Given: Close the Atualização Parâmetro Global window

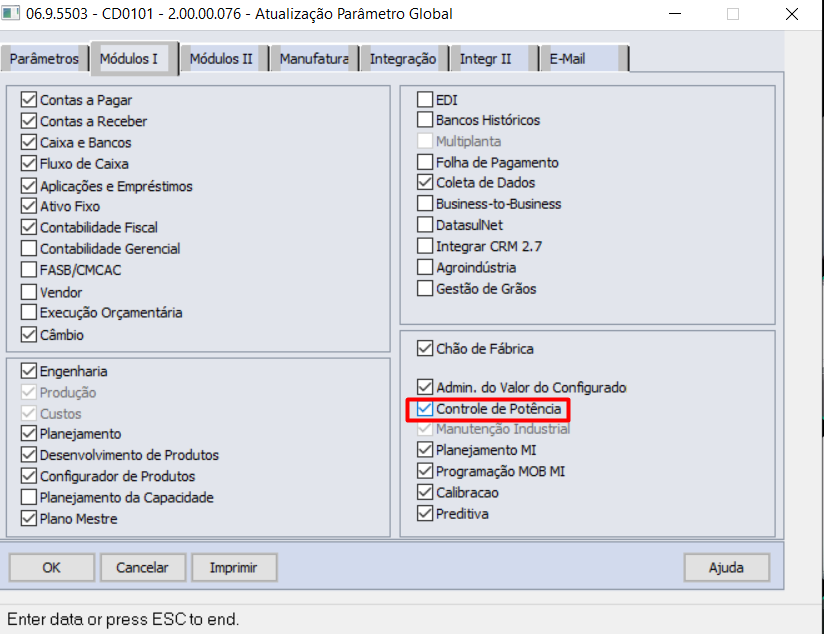Looking at the screenshot, I should [x=792, y=14].
